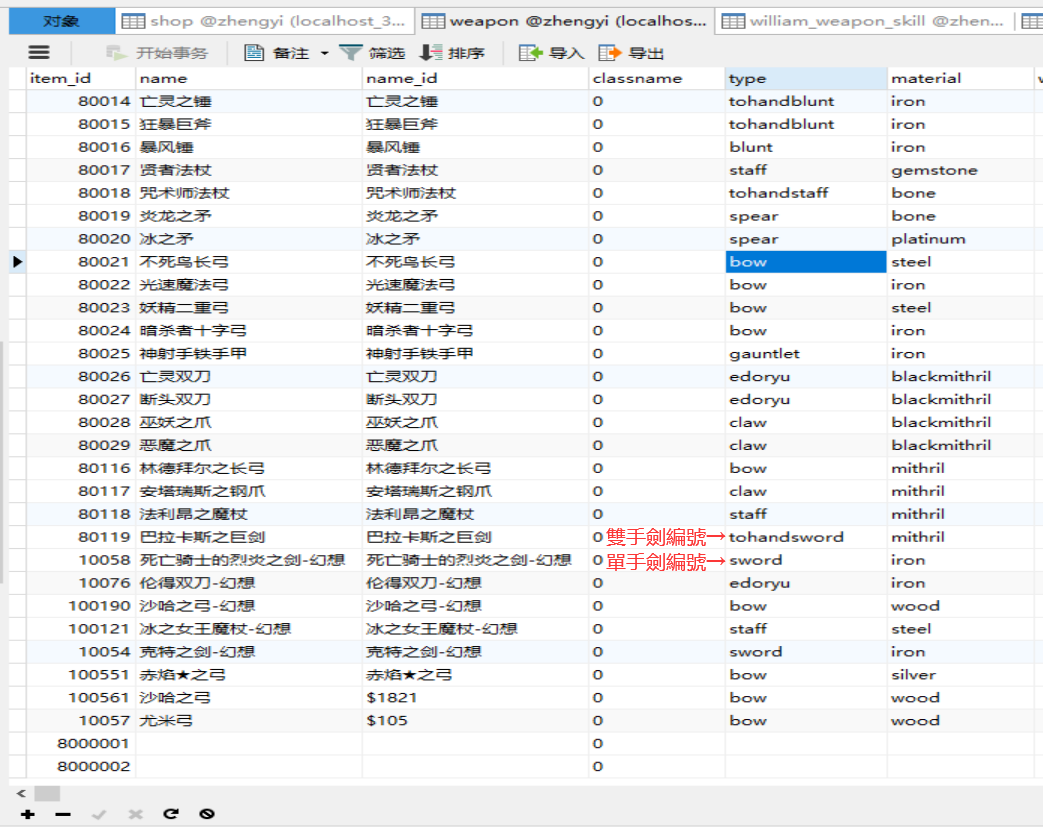Screen dimensions: 1043x827
Task: Click name cell 尤米弓
Action: [249, 721]
